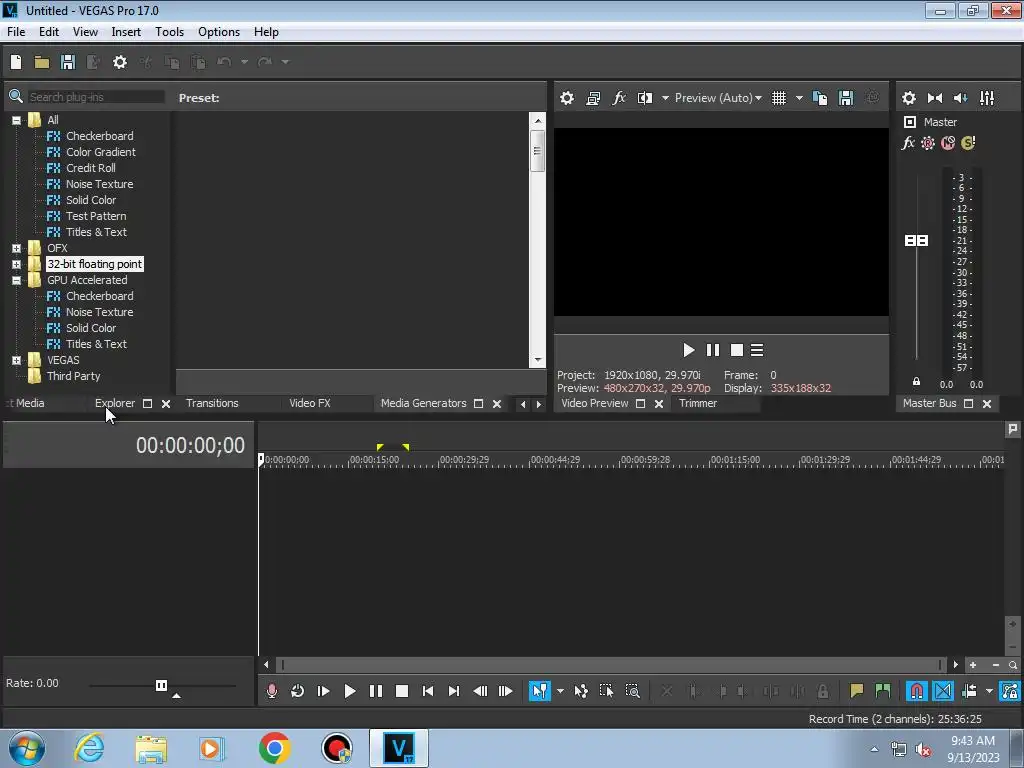Screen dimensions: 1024x768
Task: Insert a marker with the flag icon
Action: click(856, 691)
